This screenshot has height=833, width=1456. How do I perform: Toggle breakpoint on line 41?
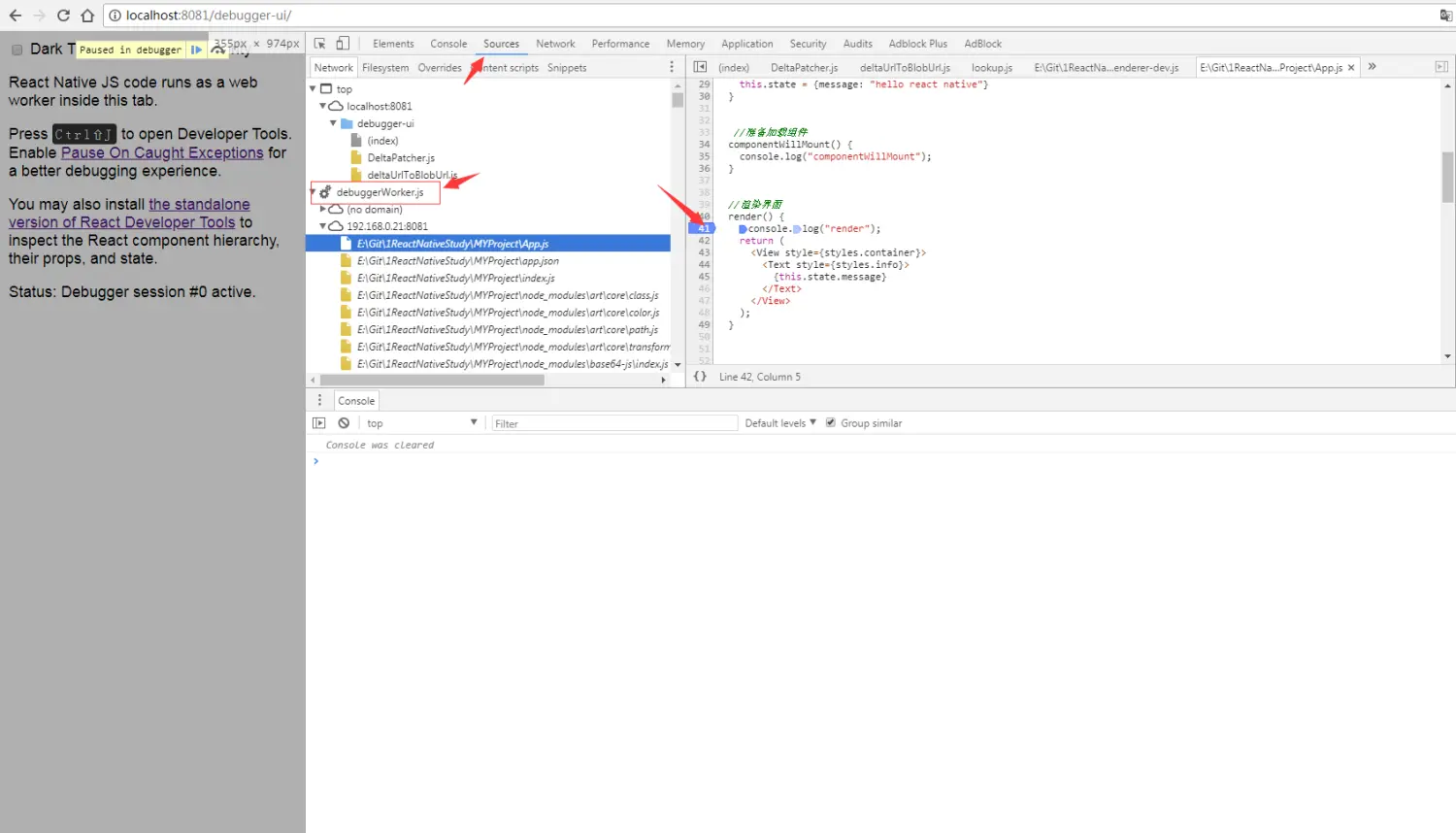click(703, 228)
